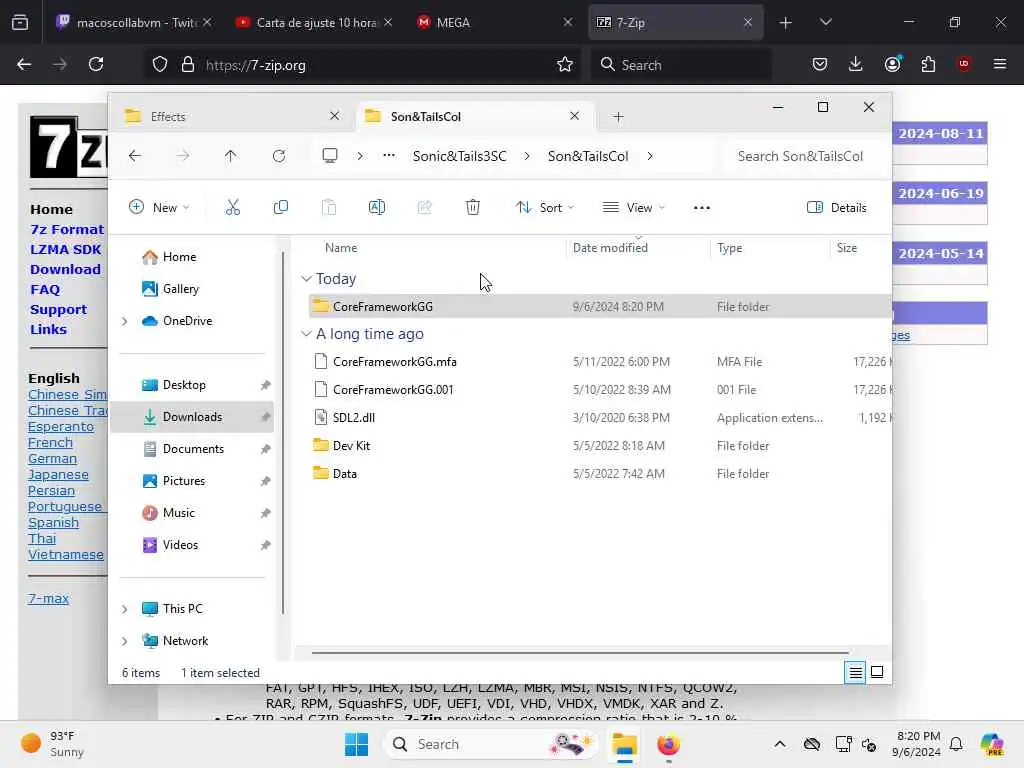Screen dimensions: 1024x768
Task: Click horizontal scrollbar in file list
Action: [580, 652]
